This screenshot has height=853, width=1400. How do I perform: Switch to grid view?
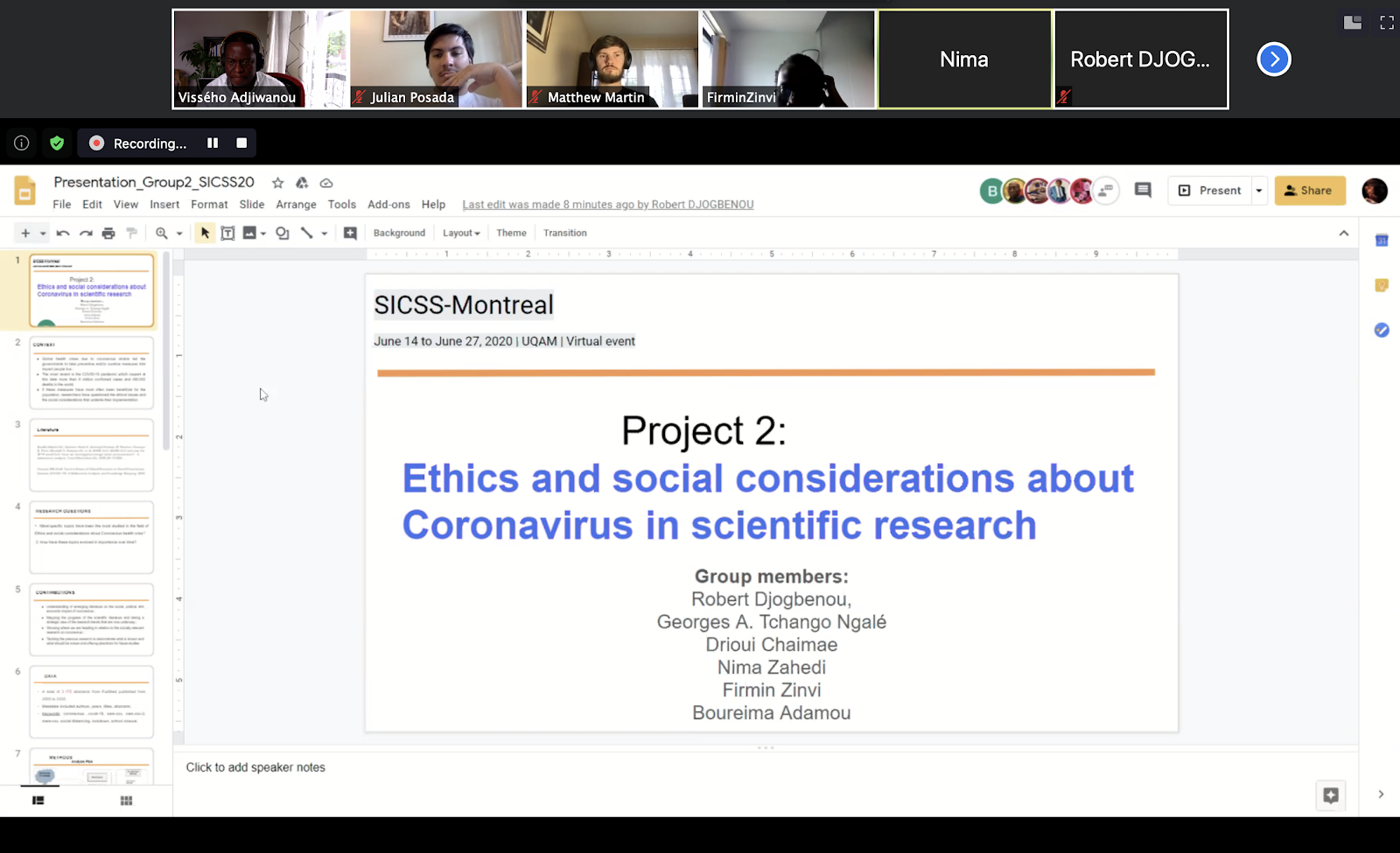(126, 801)
